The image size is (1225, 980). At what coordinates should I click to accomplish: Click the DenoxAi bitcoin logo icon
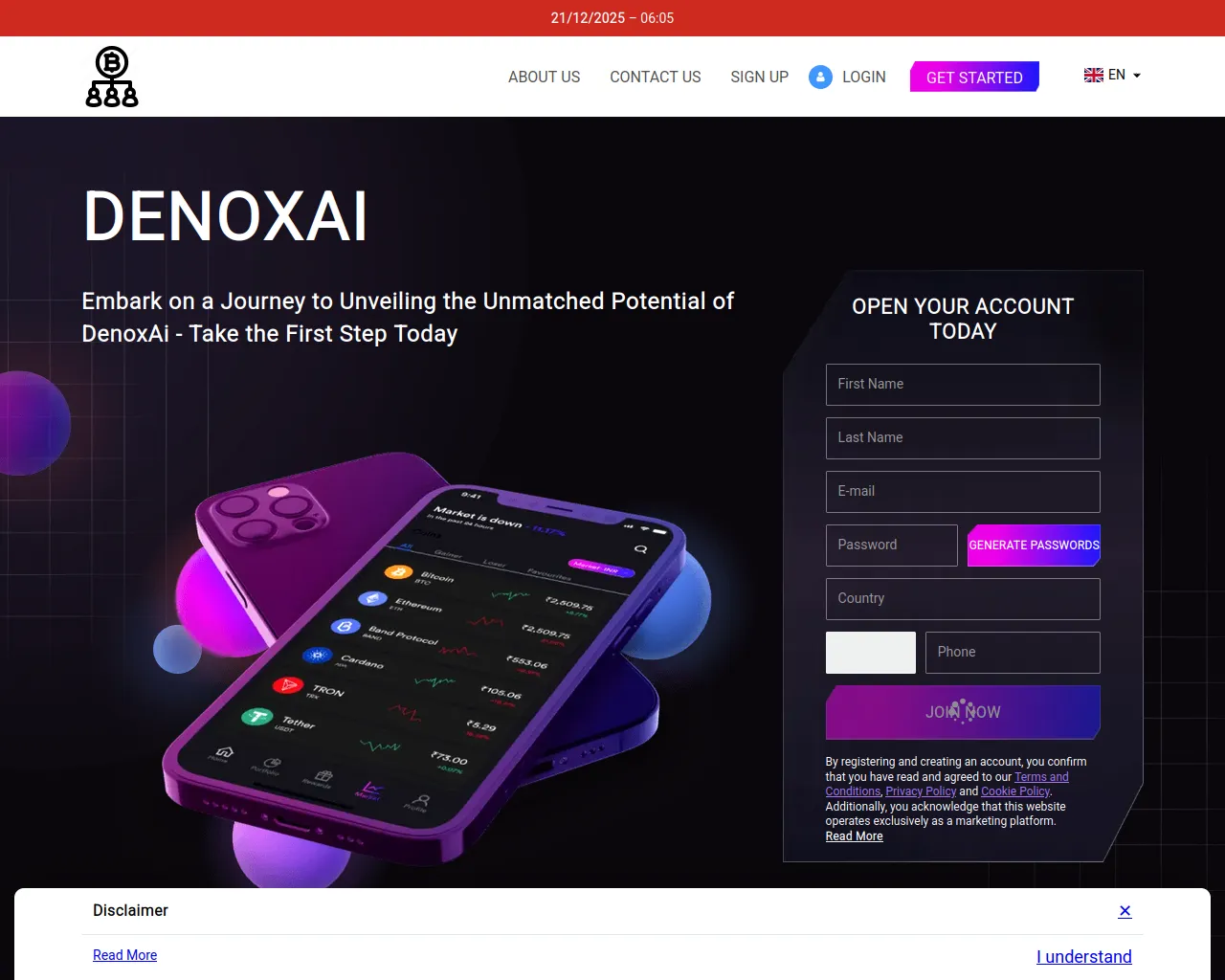(112, 77)
